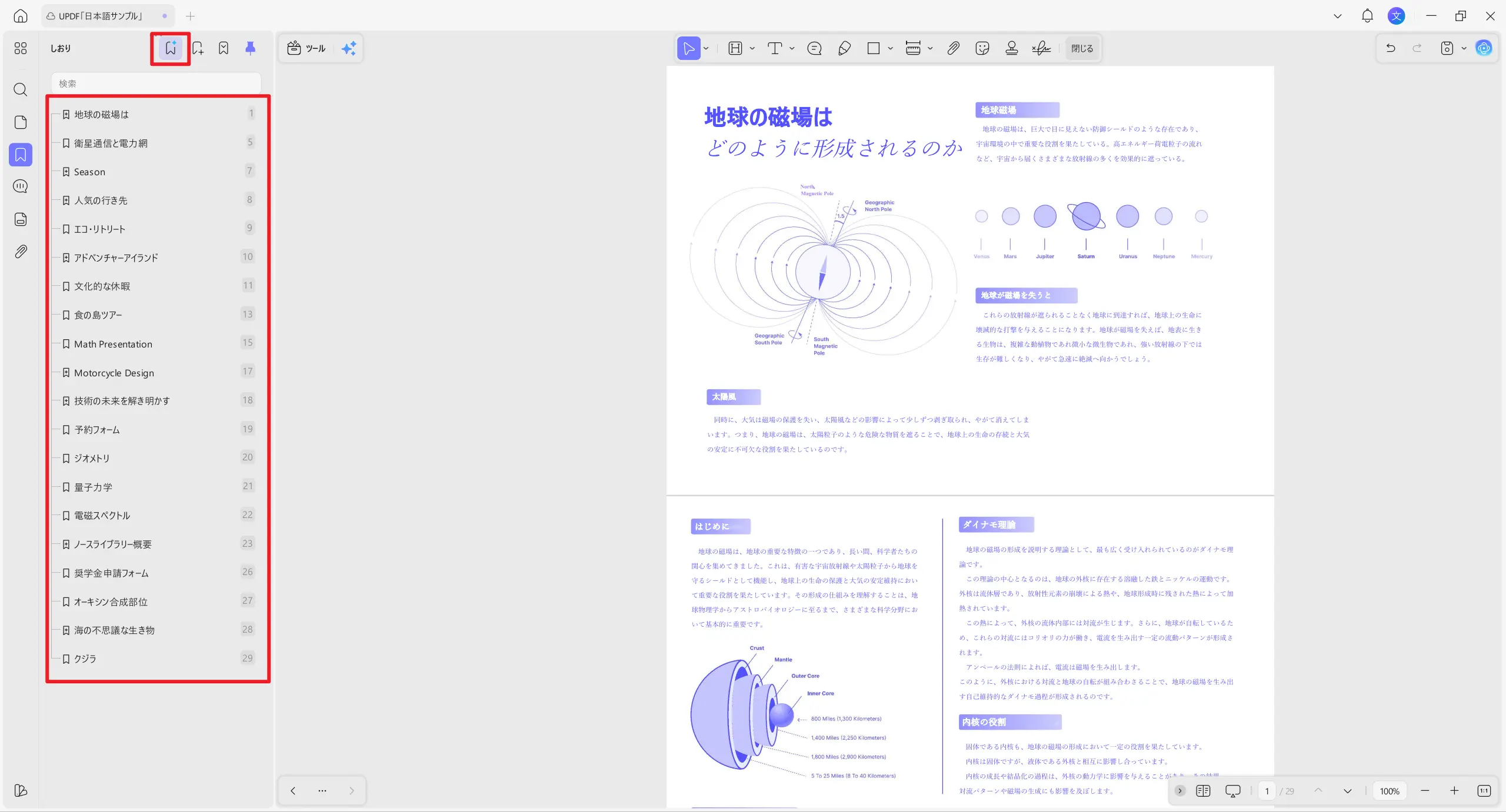This screenshot has width=1506, height=812.
Task: Open the sticker tool
Action: (x=982, y=48)
